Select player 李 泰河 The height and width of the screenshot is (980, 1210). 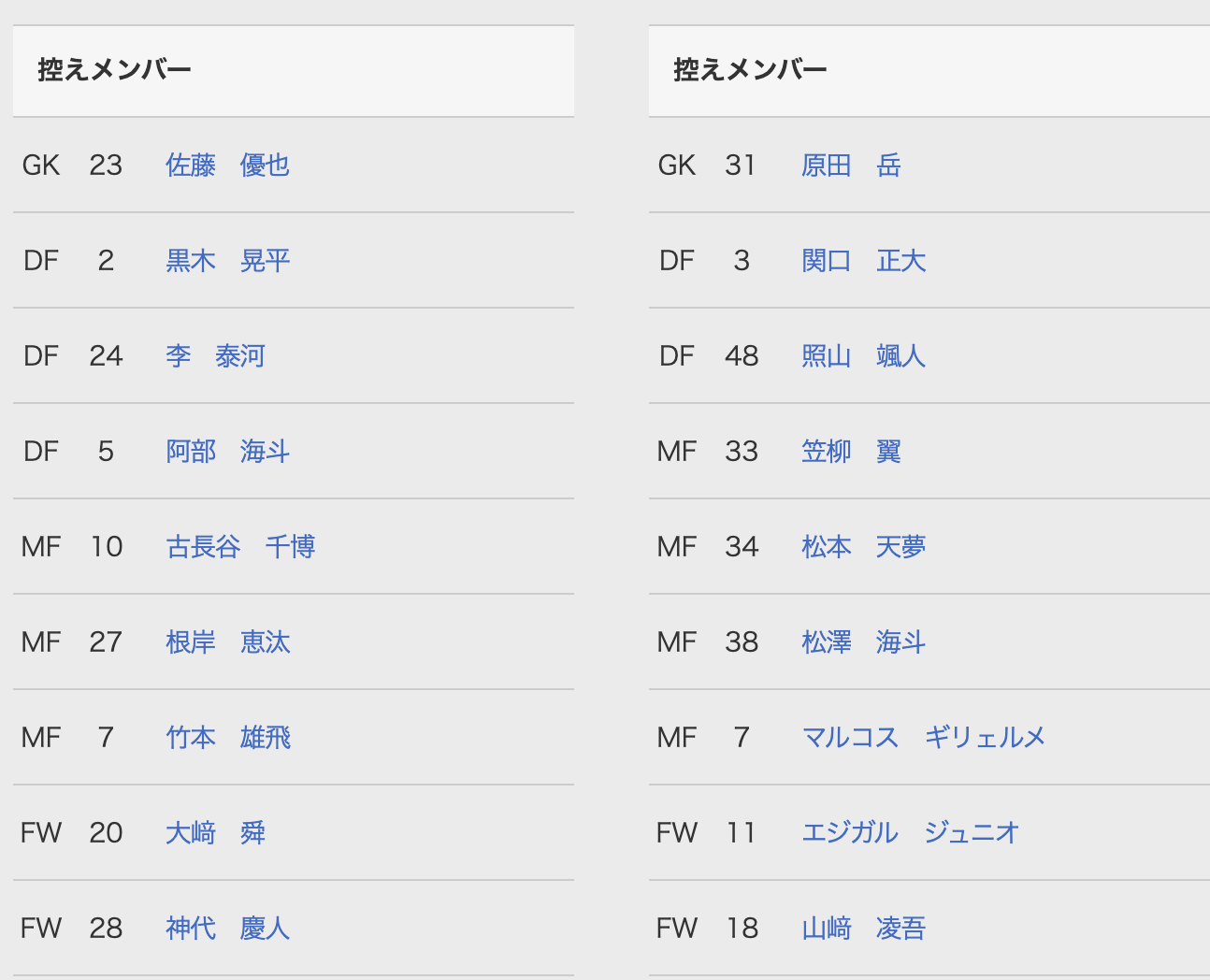(x=215, y=356)
